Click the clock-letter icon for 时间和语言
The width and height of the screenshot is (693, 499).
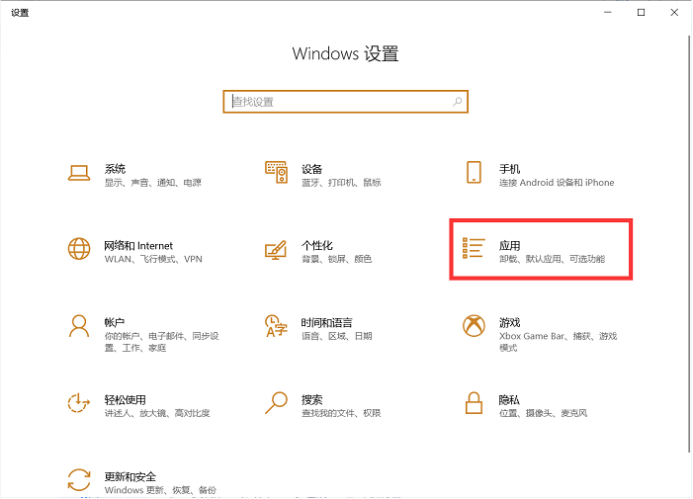276,326
